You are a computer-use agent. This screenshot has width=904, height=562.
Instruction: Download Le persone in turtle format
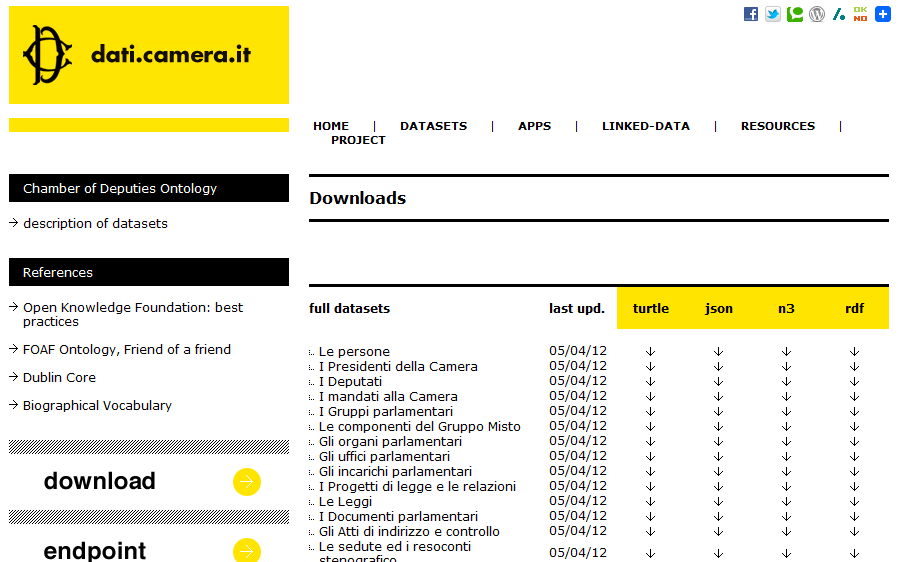pyautogui.click(x=651, y=351)
